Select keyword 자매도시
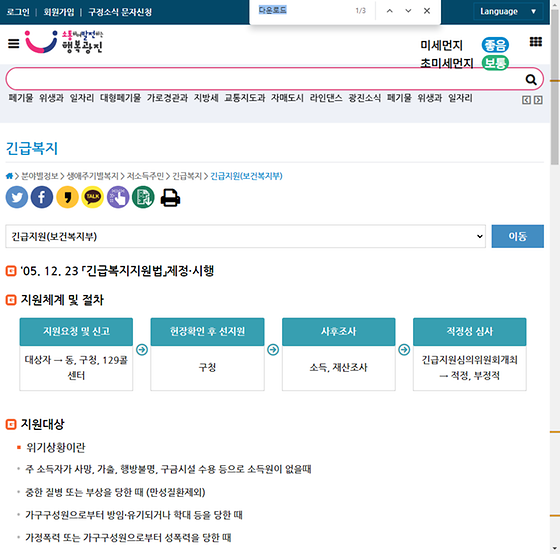Image resolution: width=560 pixels, height=554 pixels. 287,98
